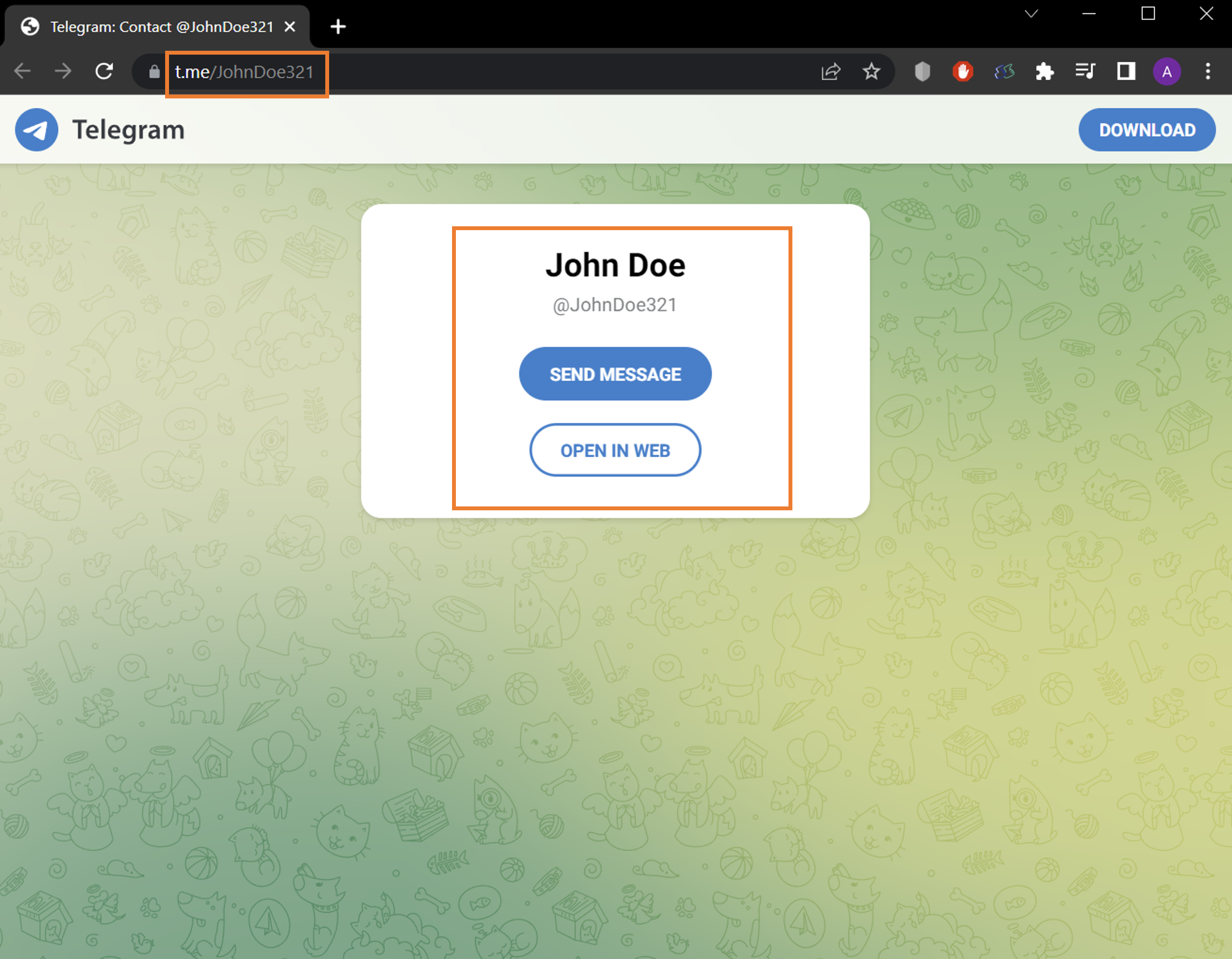Toggle the browser side panel
1232x959 pixels.
[x=1127, y=72]
